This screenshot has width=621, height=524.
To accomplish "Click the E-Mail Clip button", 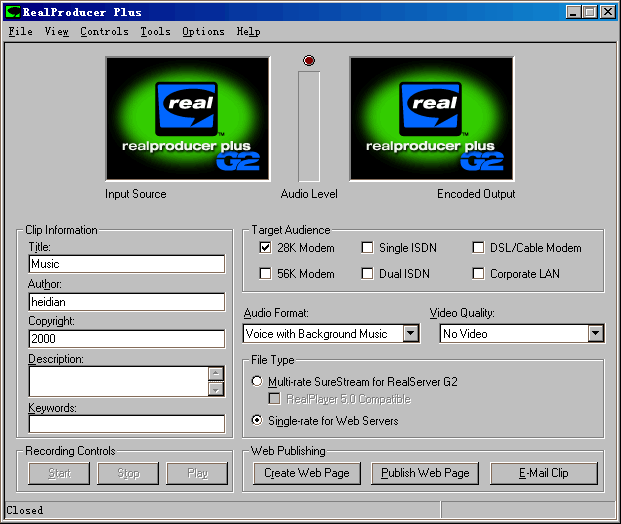I will (544, 473).
